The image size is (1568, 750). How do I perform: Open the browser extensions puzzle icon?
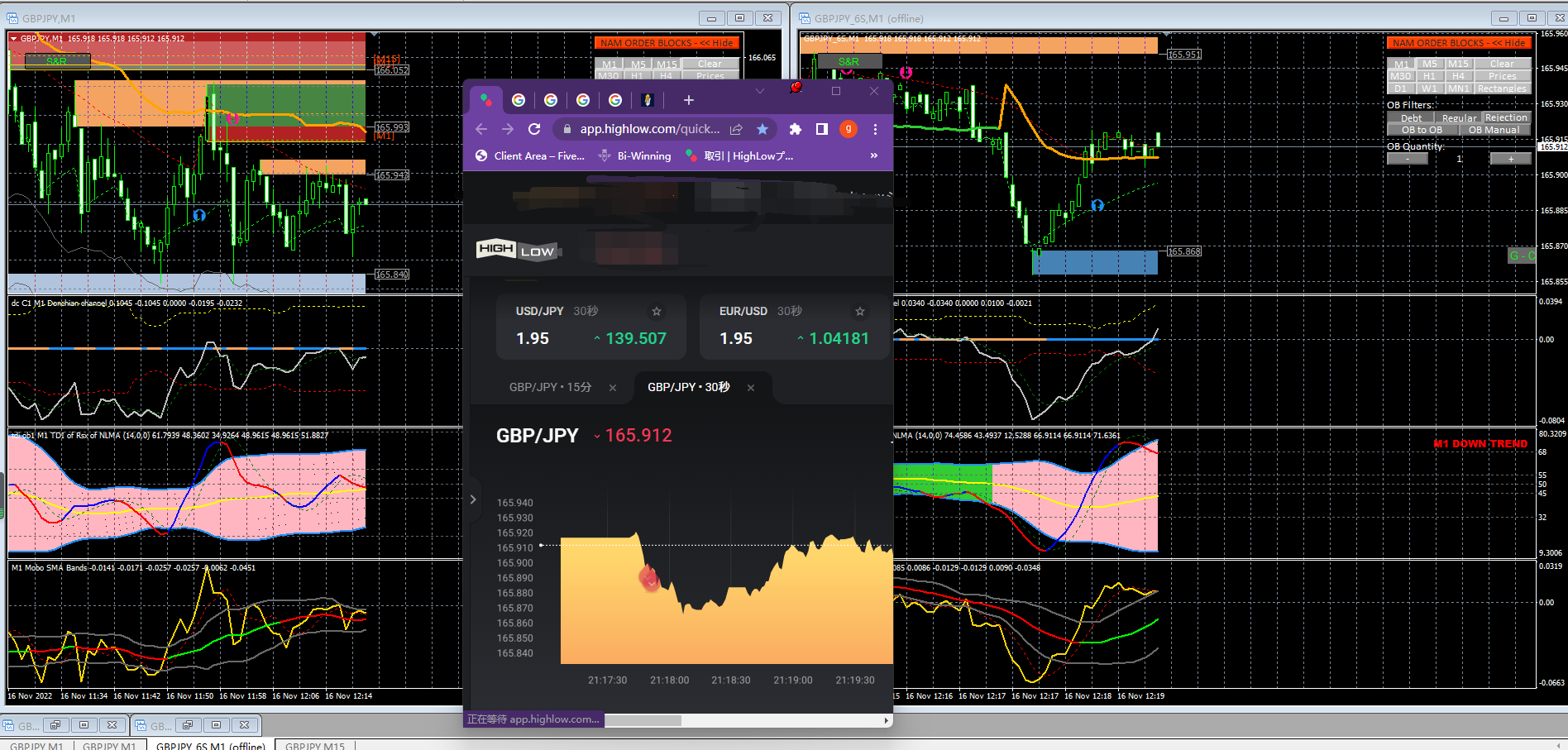[x=796, y=129]
